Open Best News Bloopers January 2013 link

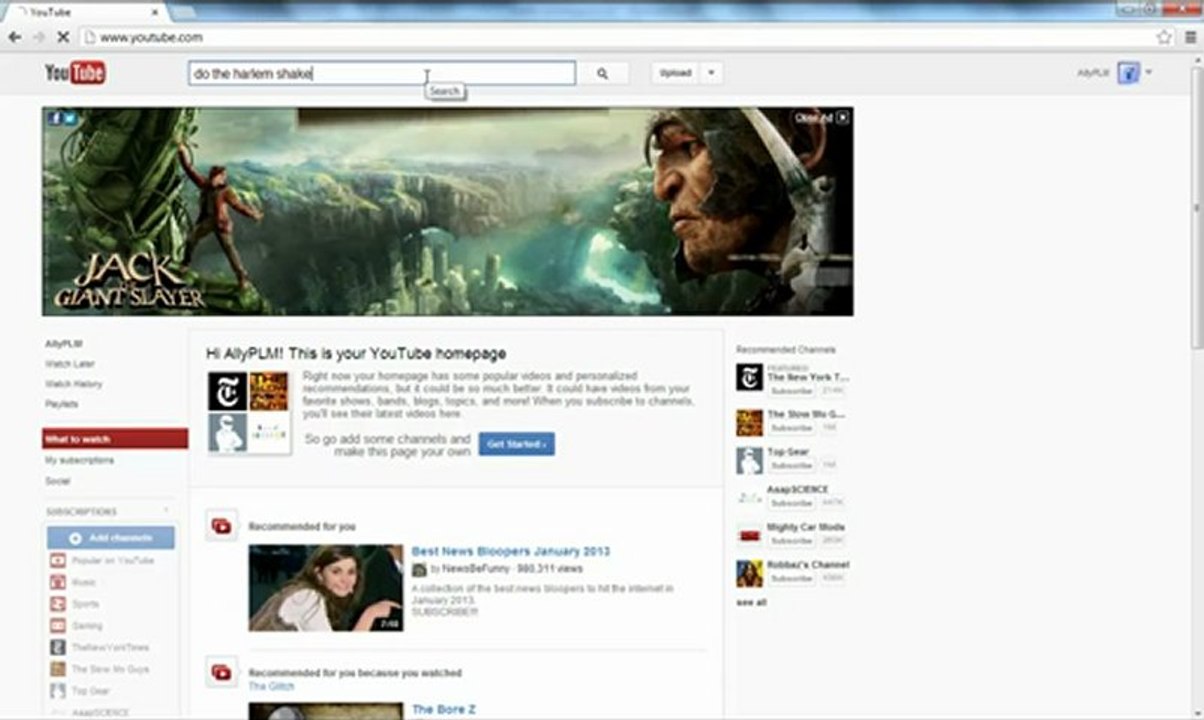(x=511, y=551)
